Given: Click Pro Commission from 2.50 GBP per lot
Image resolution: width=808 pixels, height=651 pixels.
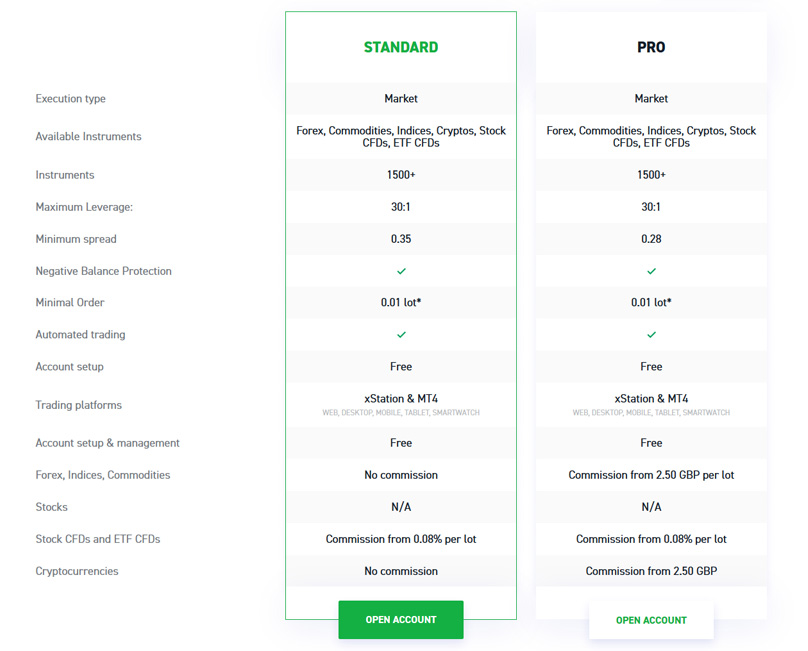Looking at the screenshot, I should pyautogui.click(x=651, y=475).
